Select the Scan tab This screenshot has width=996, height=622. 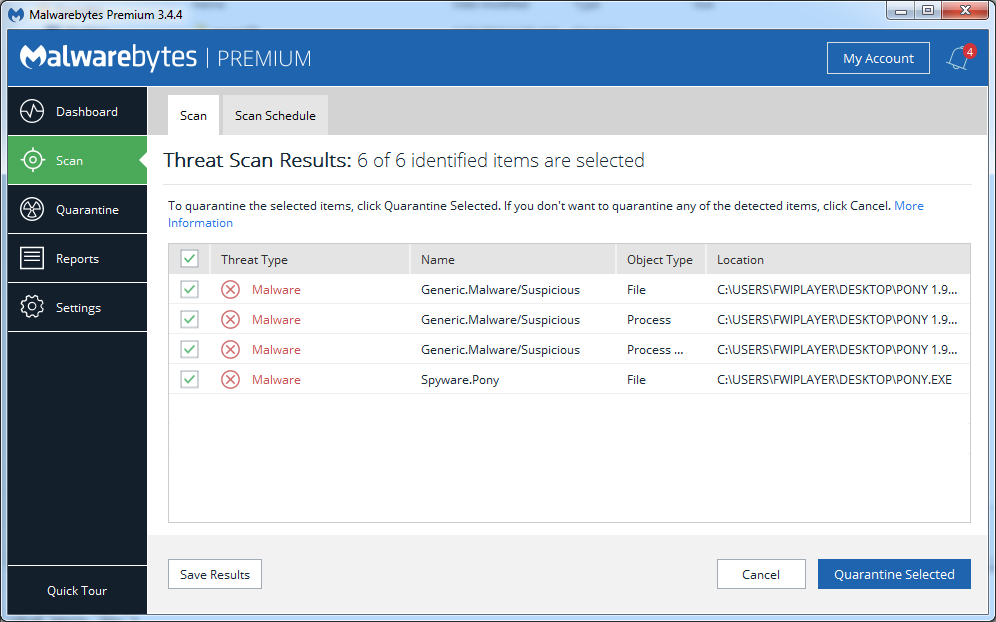pos(193,115)
